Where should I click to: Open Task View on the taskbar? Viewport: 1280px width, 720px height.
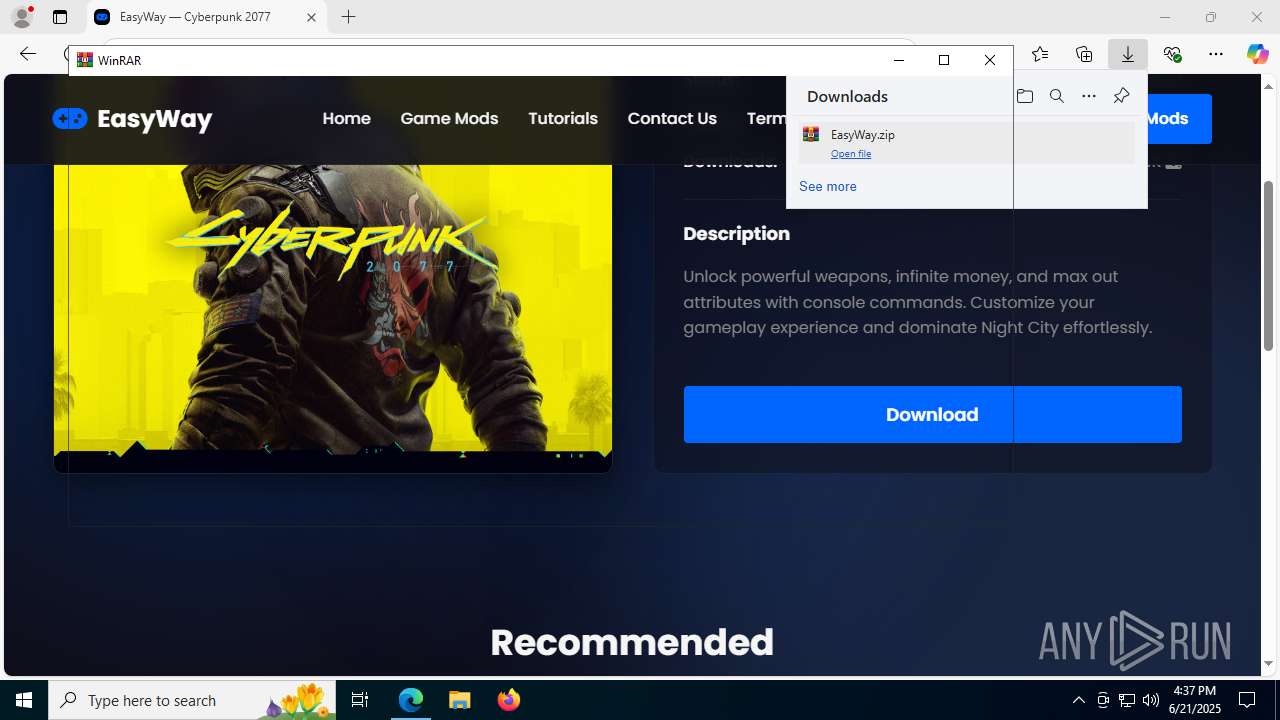tap(360, 700)
